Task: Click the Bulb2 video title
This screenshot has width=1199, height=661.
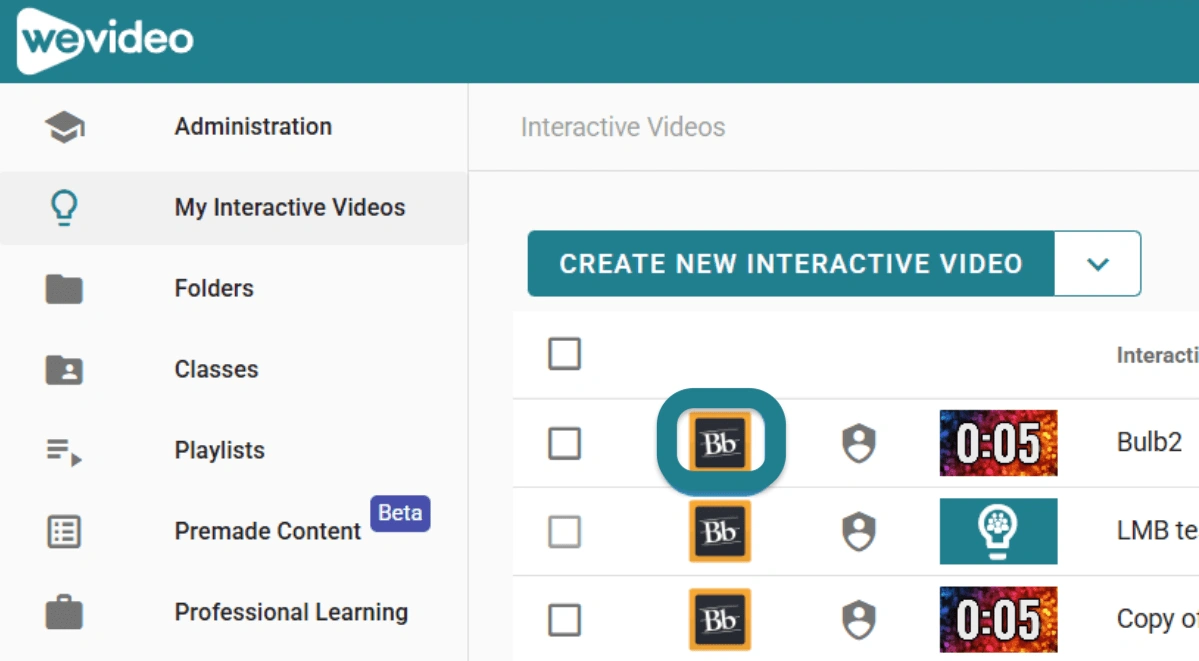Action: [x=1149, y=442]
